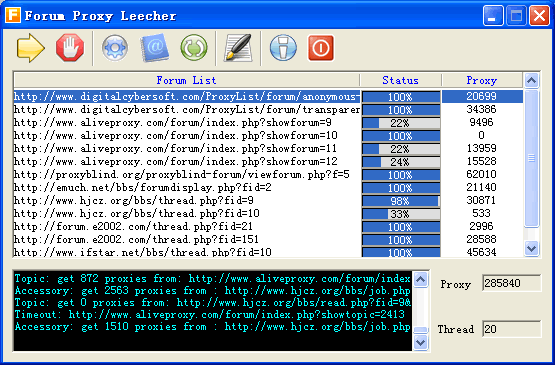The image size is (555, 365).
Task: Open the address book @ icon
Action: [155, 48]
